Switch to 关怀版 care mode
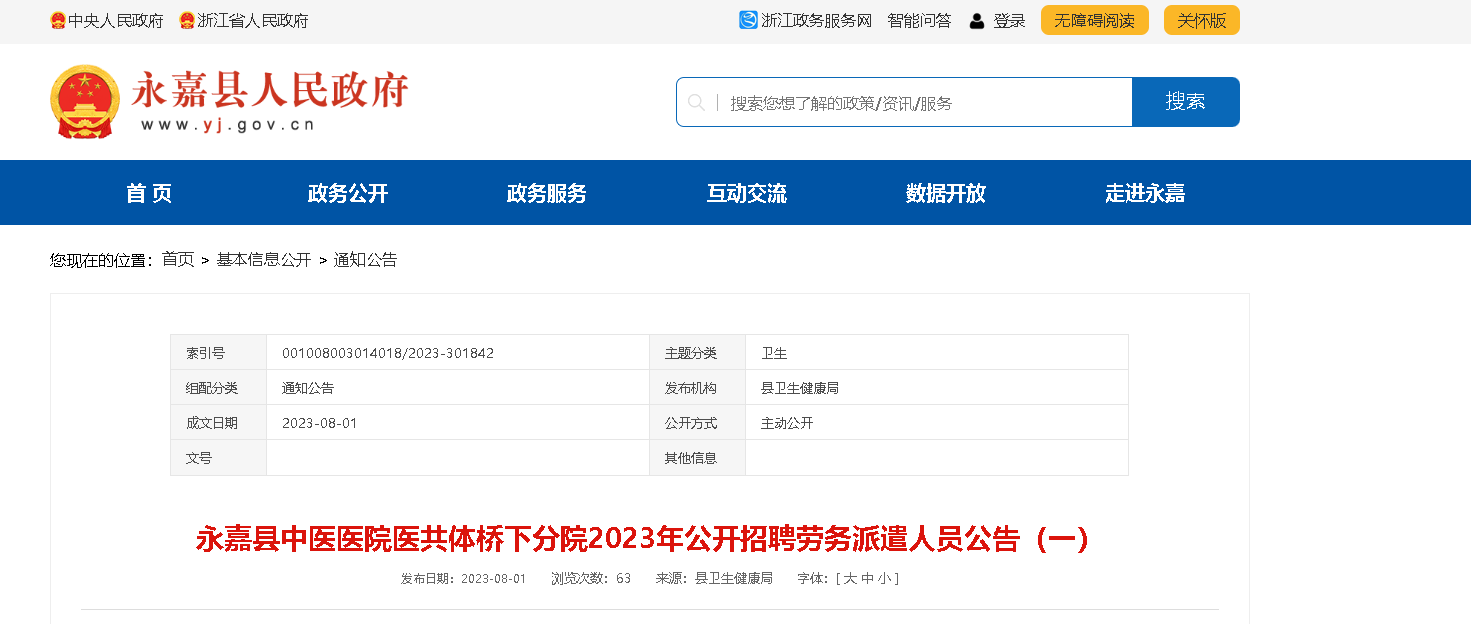The width and height of the screenshot is (1471, 624). (1201, 21)
